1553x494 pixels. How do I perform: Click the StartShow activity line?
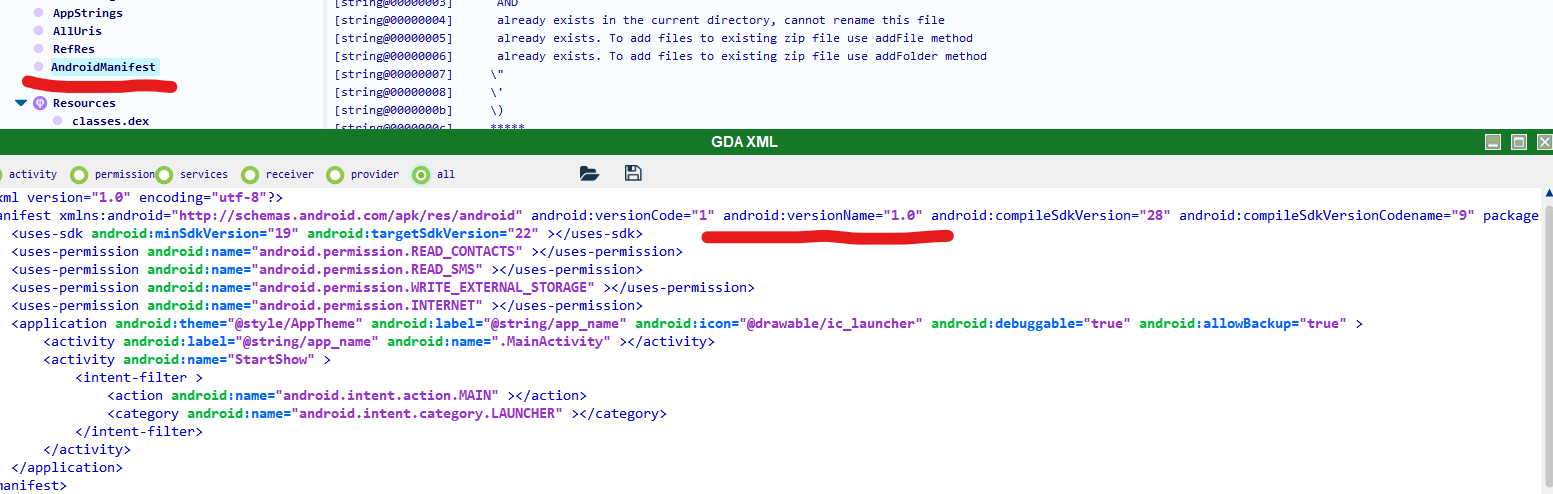coord(187,359)
